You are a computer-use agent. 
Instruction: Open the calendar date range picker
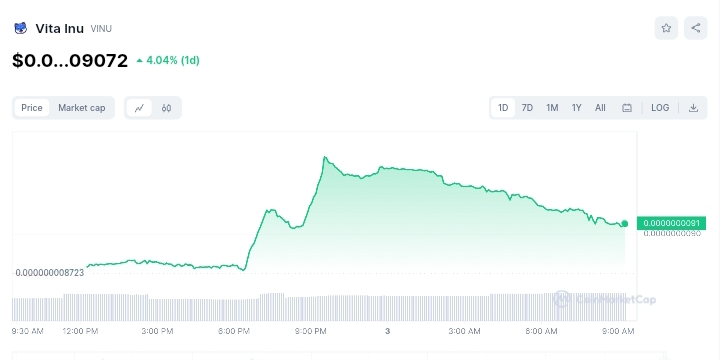(x=627, y=108)
